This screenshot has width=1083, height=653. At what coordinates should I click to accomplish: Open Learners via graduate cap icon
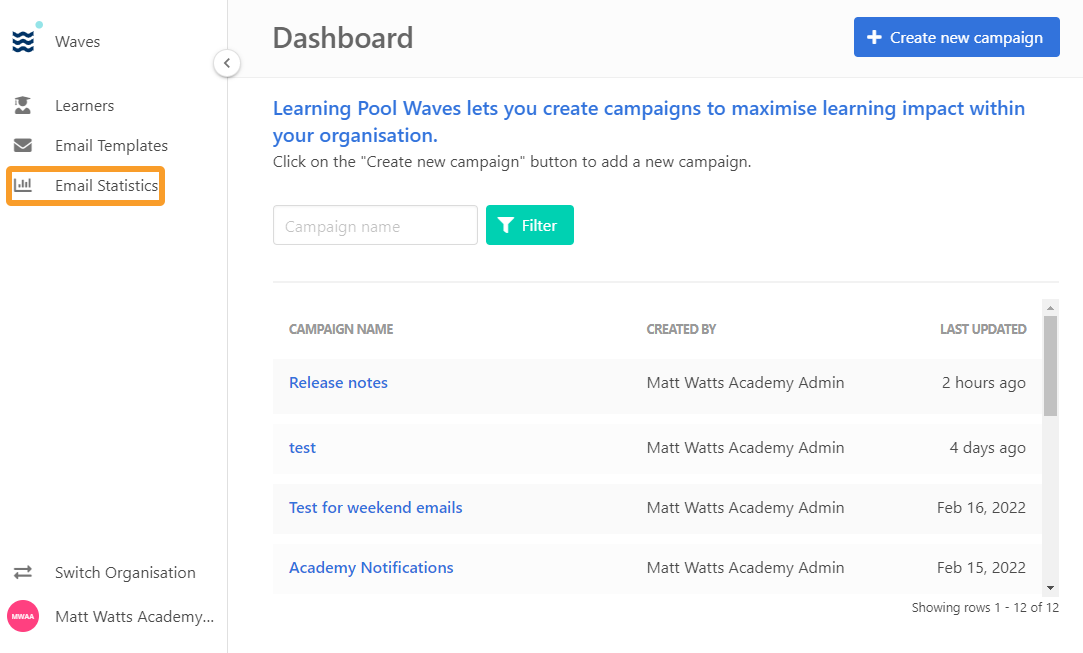23,105
